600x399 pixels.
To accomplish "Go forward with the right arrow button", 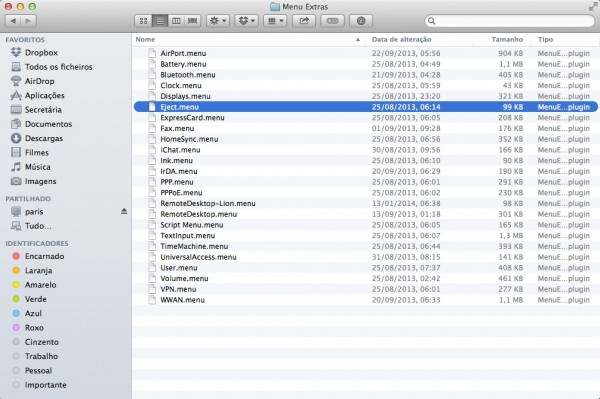I will [x=29, y=21].
